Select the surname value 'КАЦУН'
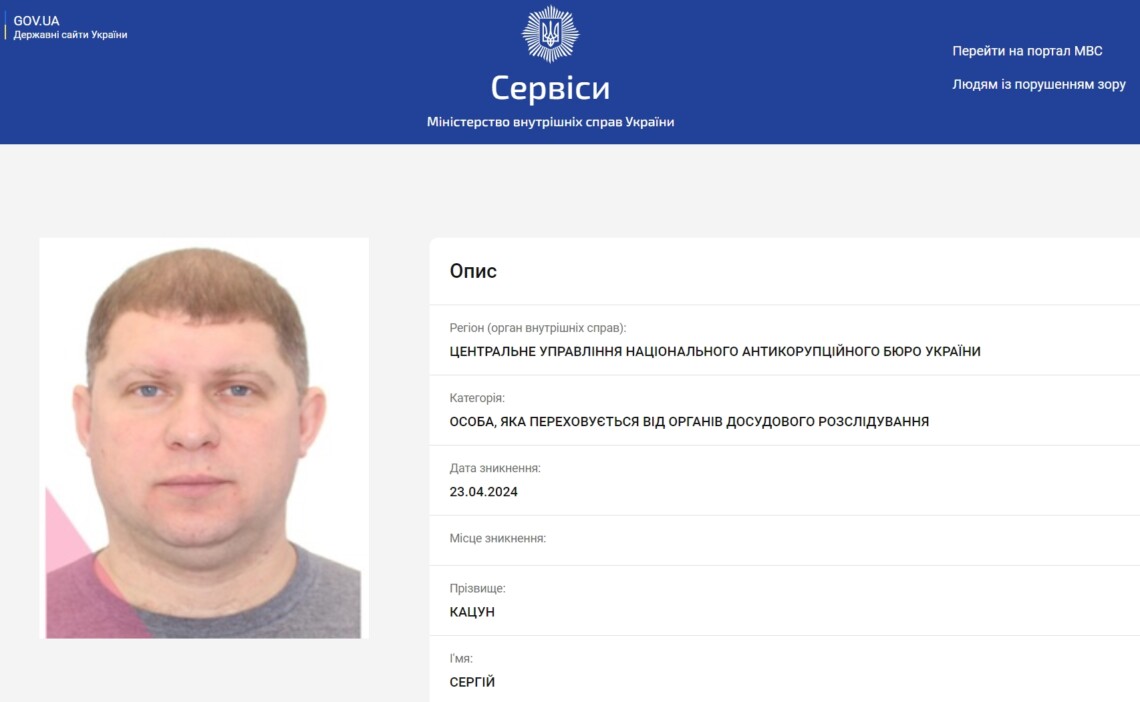This screenshot has height=702, width=1140. (472, 612)
